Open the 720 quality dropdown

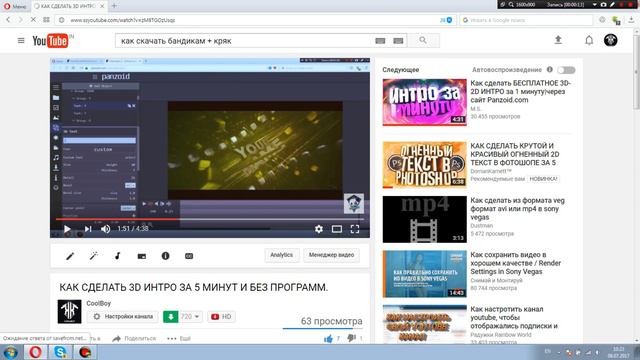pyautogui.click(x=190, y=317)
